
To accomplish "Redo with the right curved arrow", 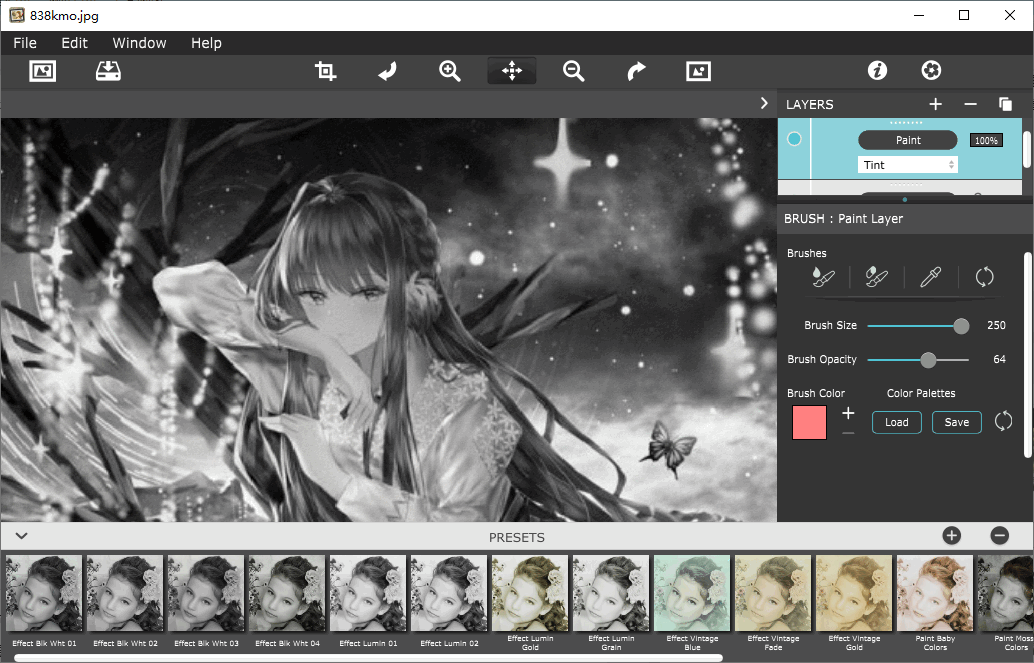I will click(x=636, y=71).
